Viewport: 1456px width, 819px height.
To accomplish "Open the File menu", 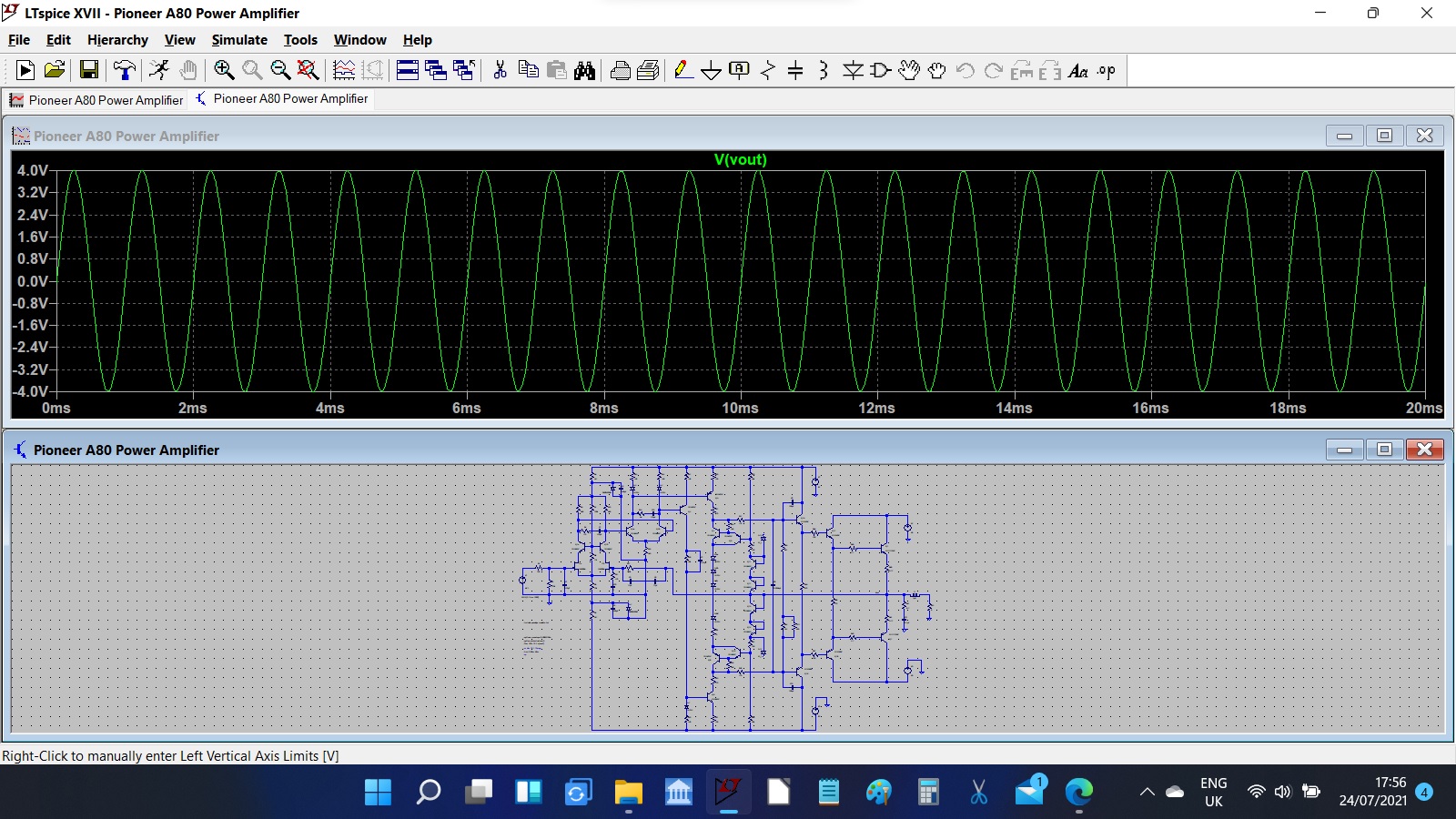I will coord(19,40).
